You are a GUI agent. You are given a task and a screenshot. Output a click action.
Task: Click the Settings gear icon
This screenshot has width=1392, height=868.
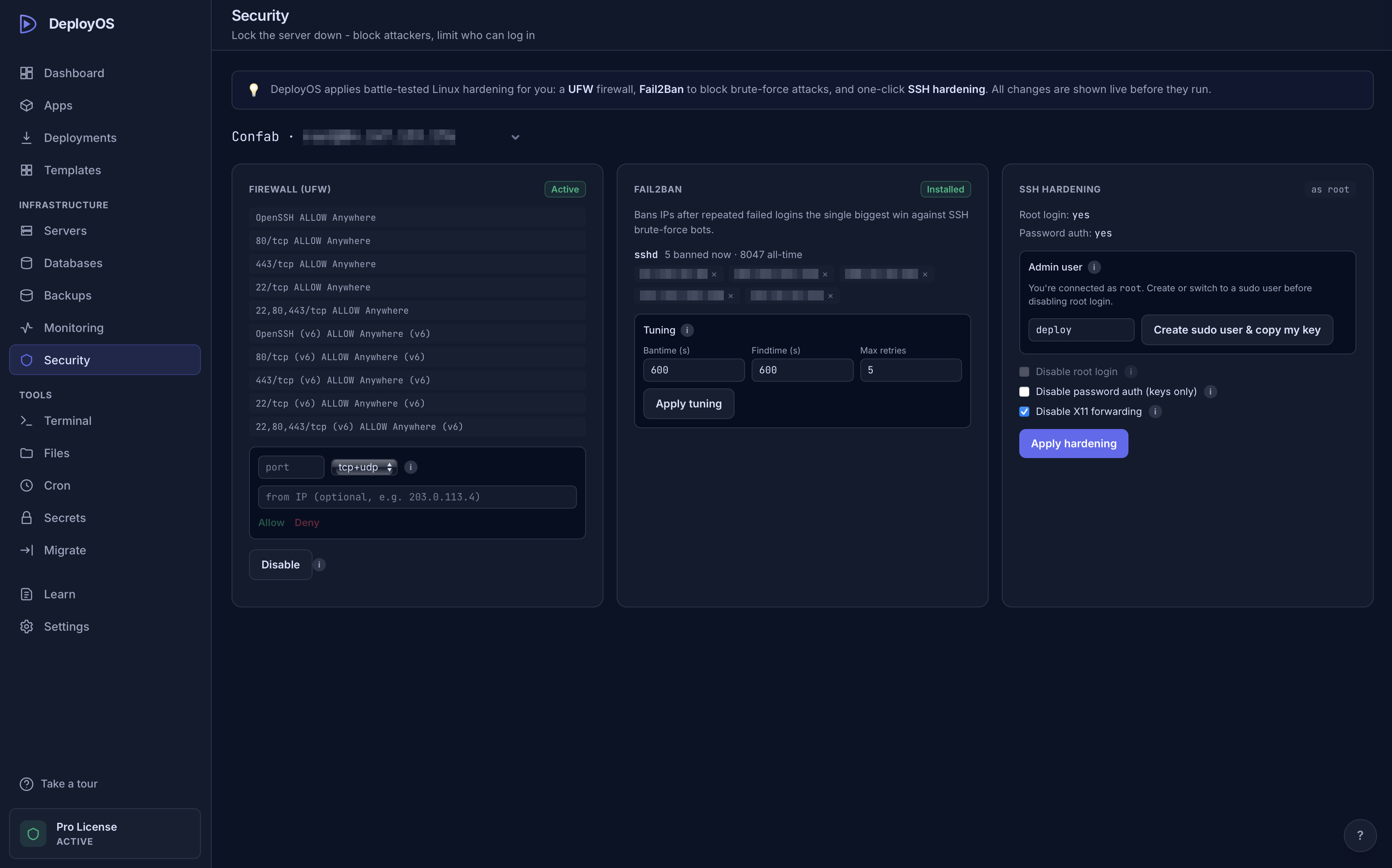click(x=27, y=627)
